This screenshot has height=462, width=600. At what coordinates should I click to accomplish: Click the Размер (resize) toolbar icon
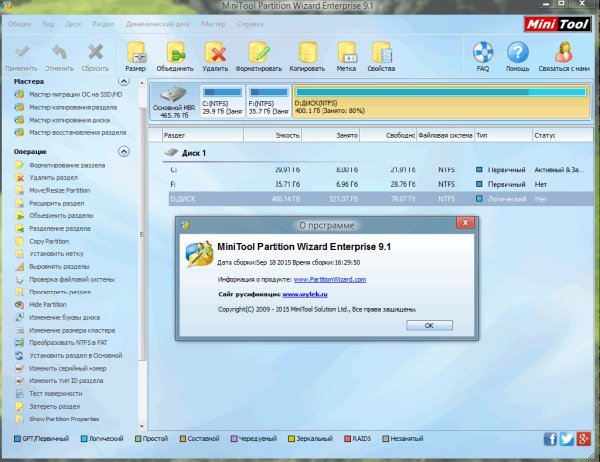(x=136, y=52)
